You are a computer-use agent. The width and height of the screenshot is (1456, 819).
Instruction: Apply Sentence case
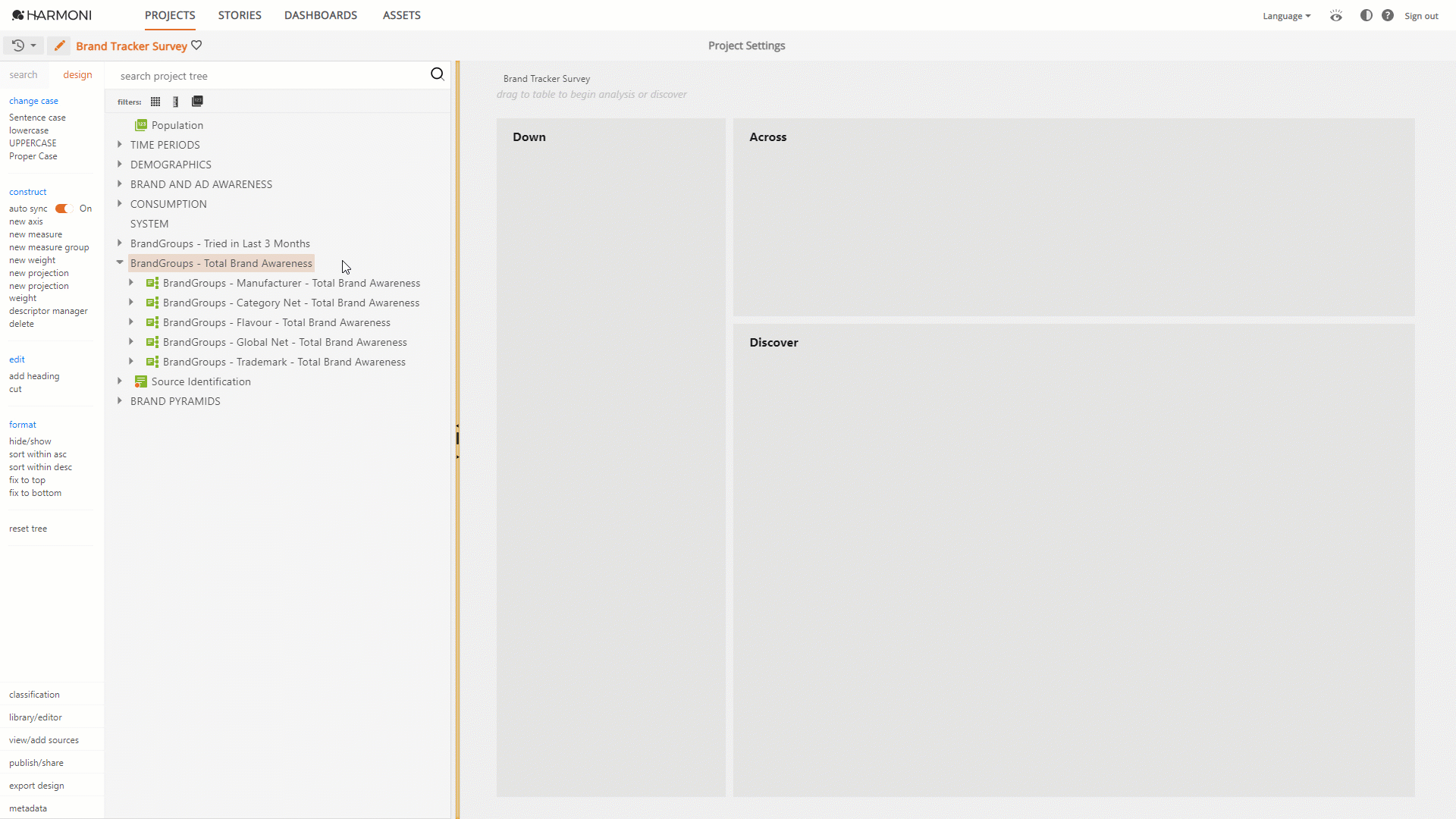(x=37, y=118)
